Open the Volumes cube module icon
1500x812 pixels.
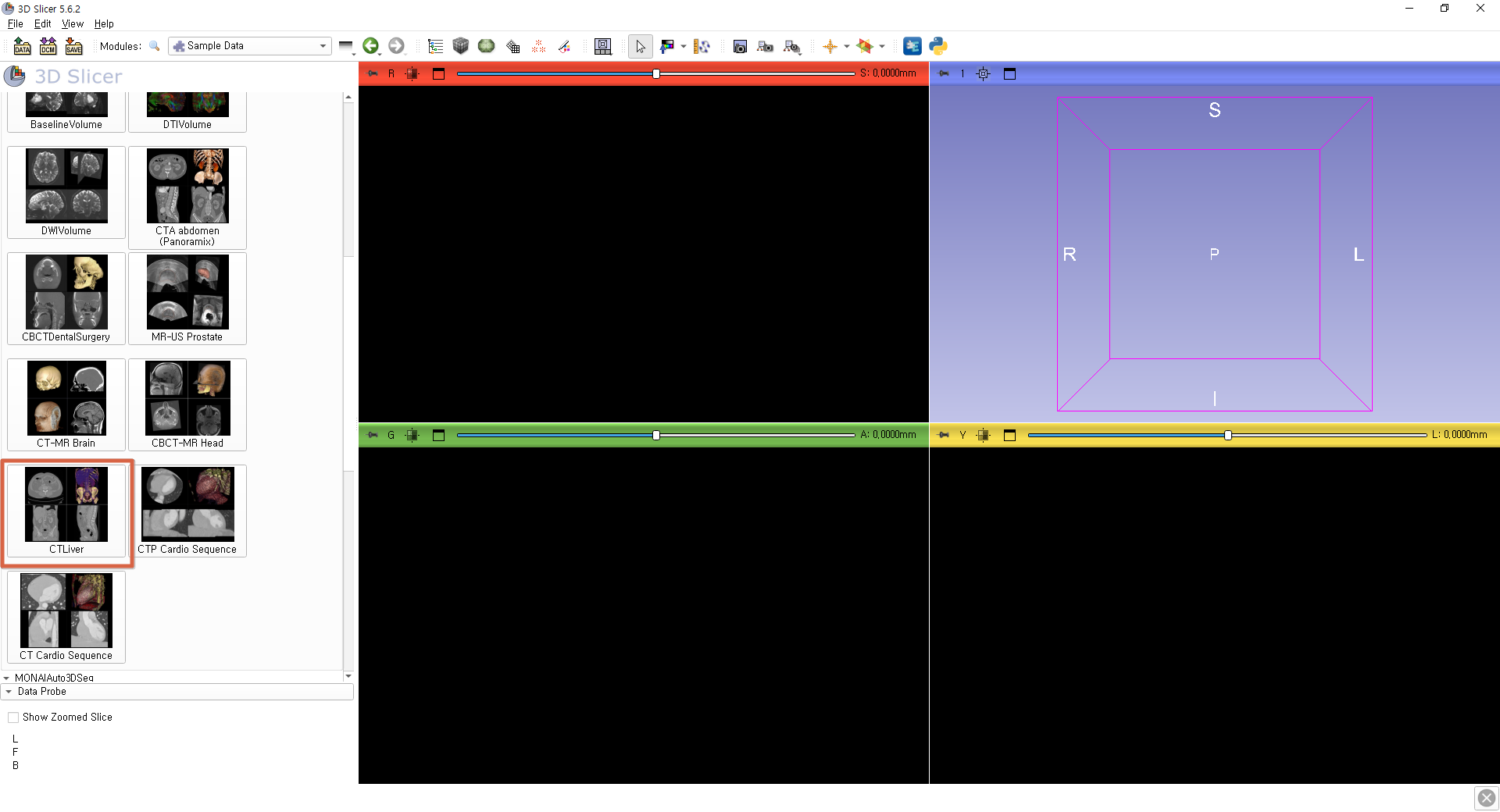tap(461, 46)
